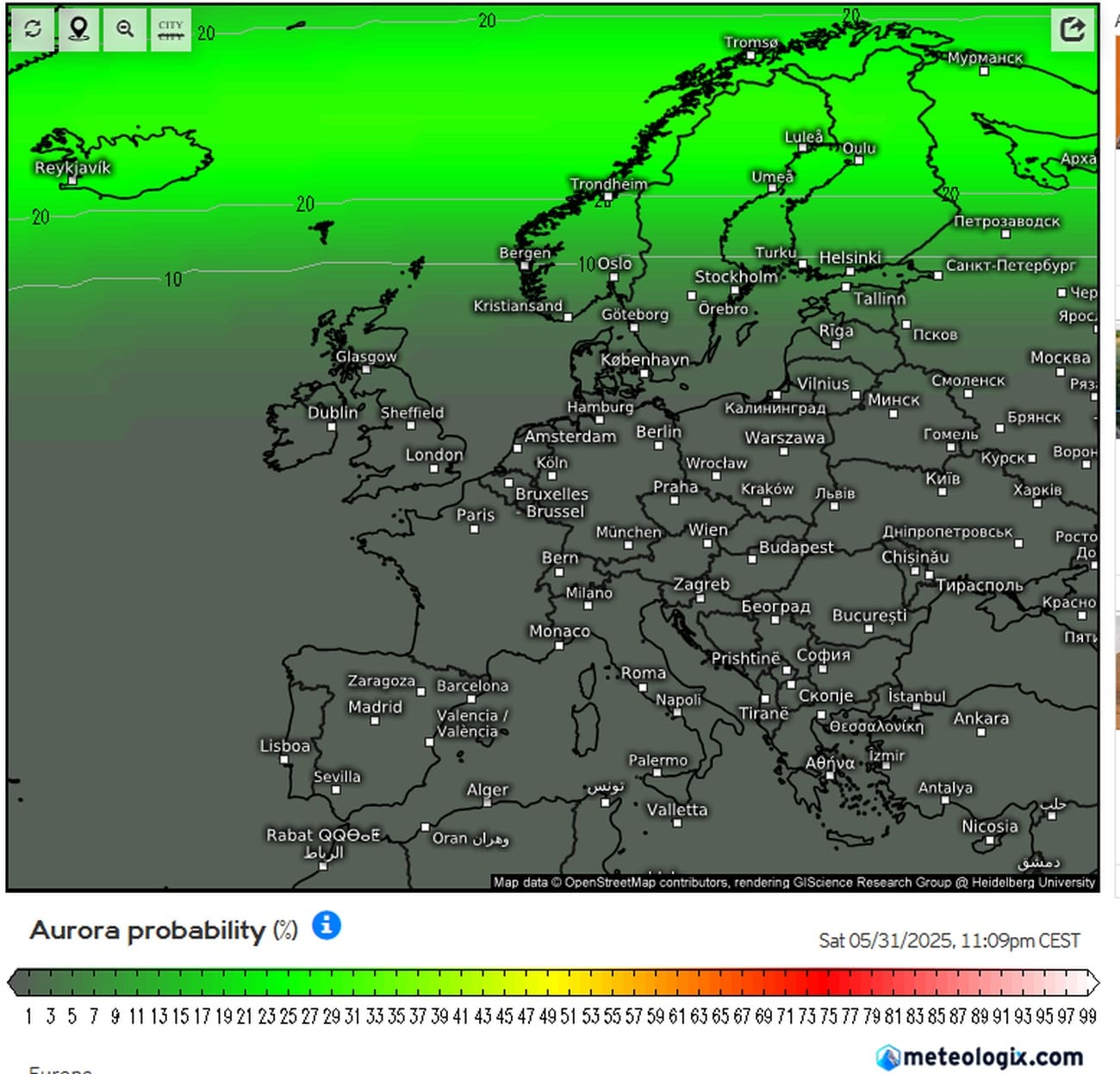Click the Madrid city marker

[x=375, y=721]
